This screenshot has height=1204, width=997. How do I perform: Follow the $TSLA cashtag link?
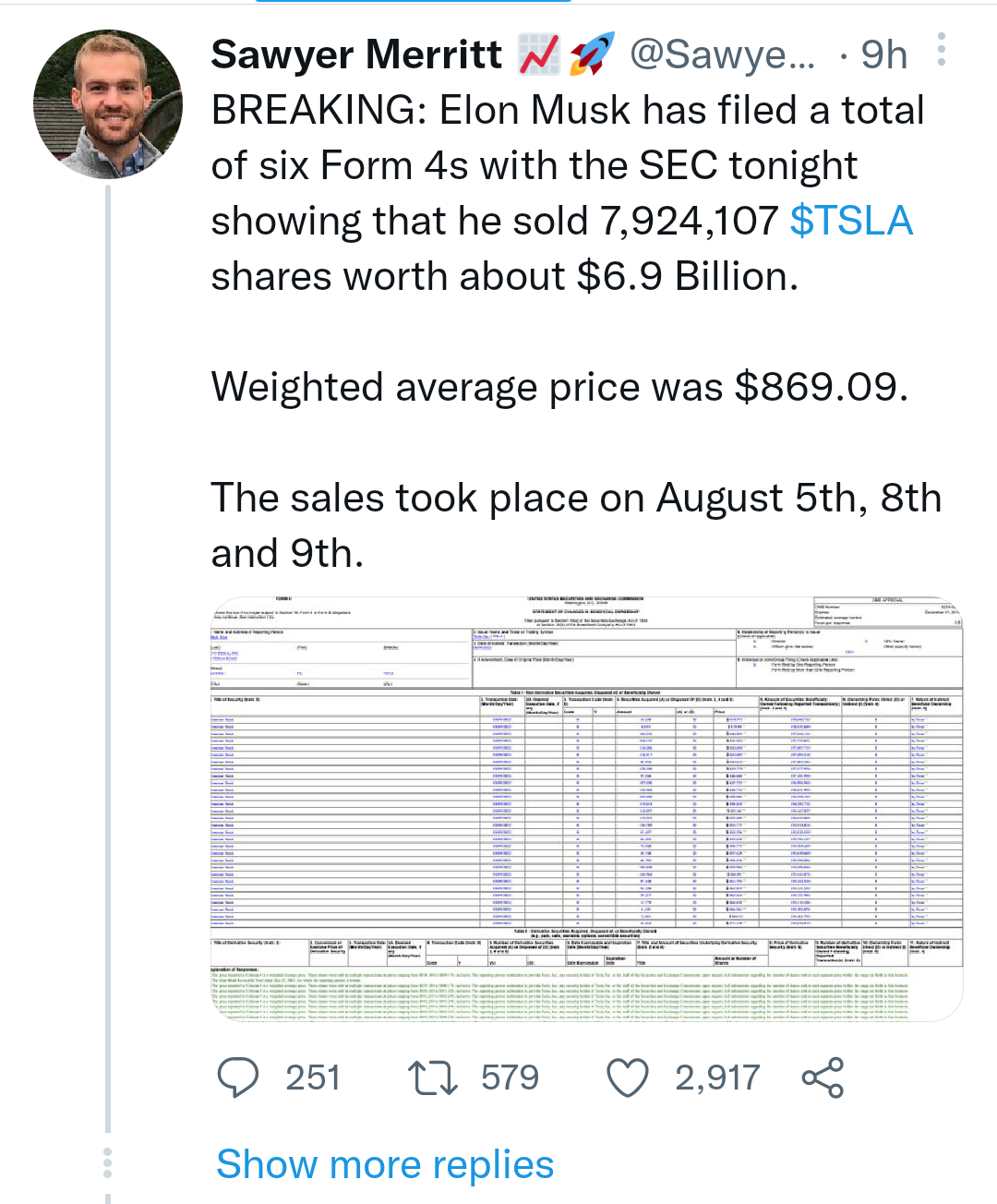click(x=851, y=221)
